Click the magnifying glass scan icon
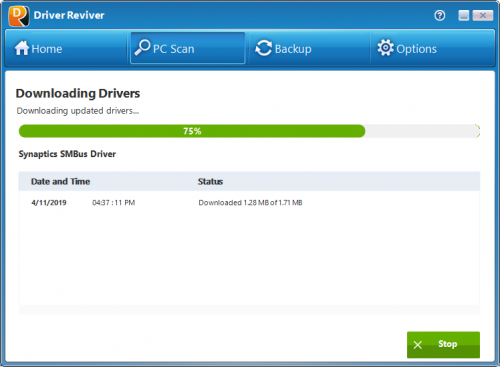 pos(142,47)
